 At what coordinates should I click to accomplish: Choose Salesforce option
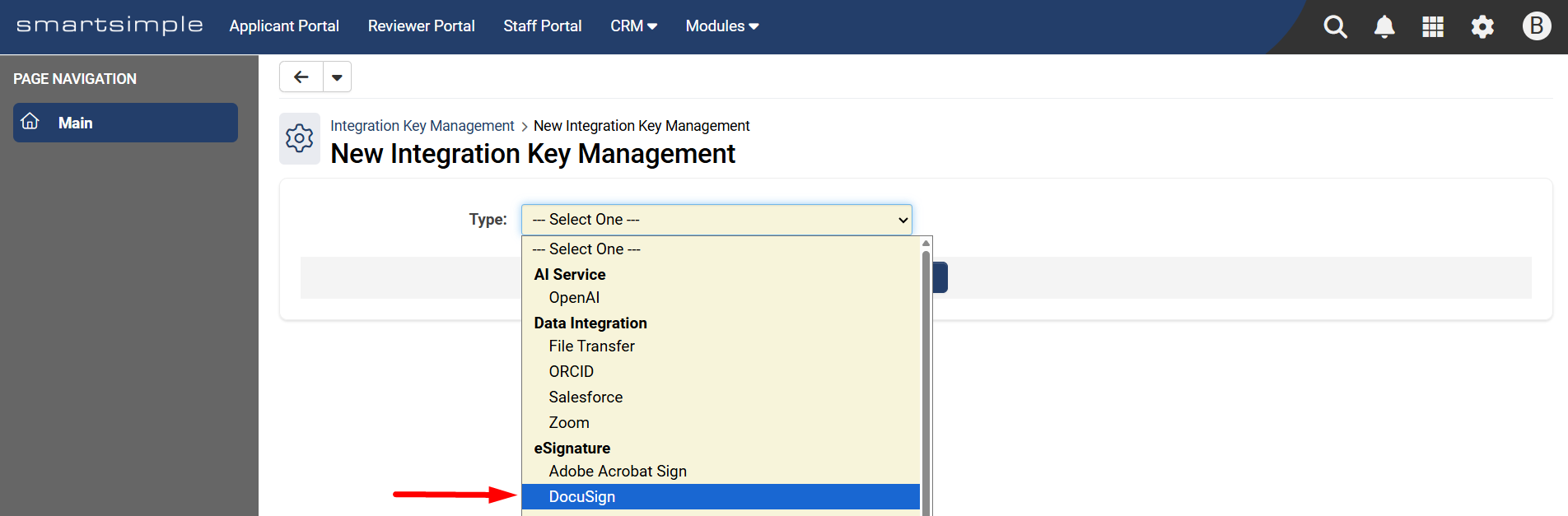click(721, 397)
